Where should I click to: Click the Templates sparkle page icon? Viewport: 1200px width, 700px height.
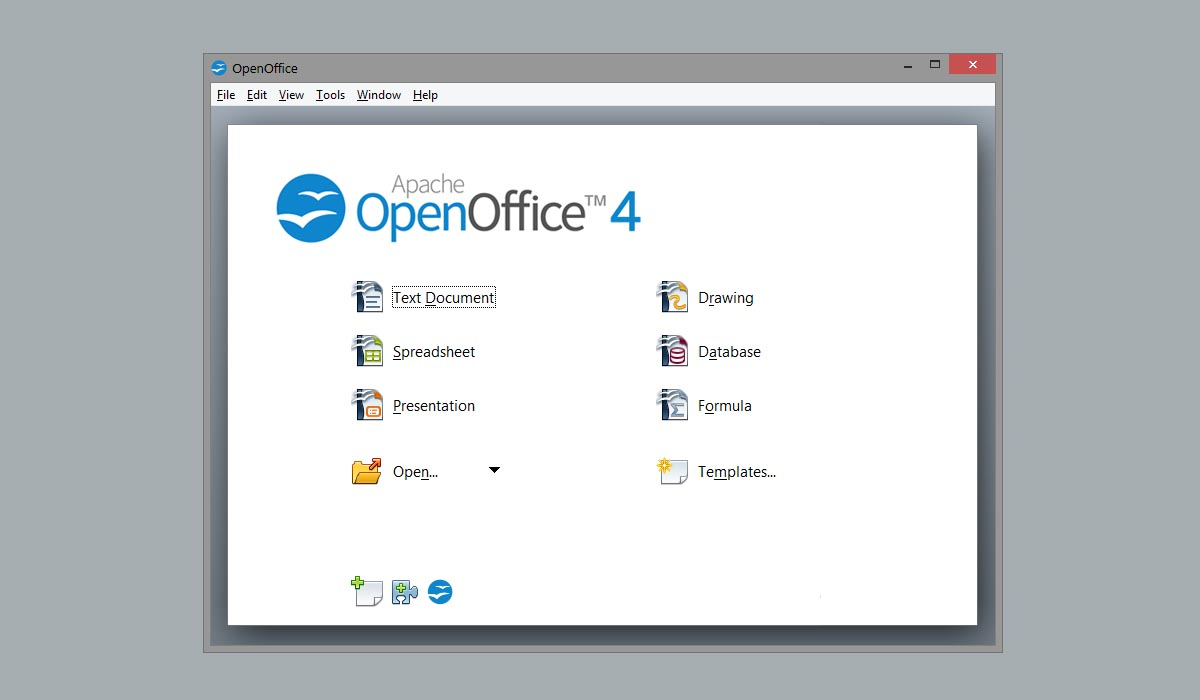[672, 471]
